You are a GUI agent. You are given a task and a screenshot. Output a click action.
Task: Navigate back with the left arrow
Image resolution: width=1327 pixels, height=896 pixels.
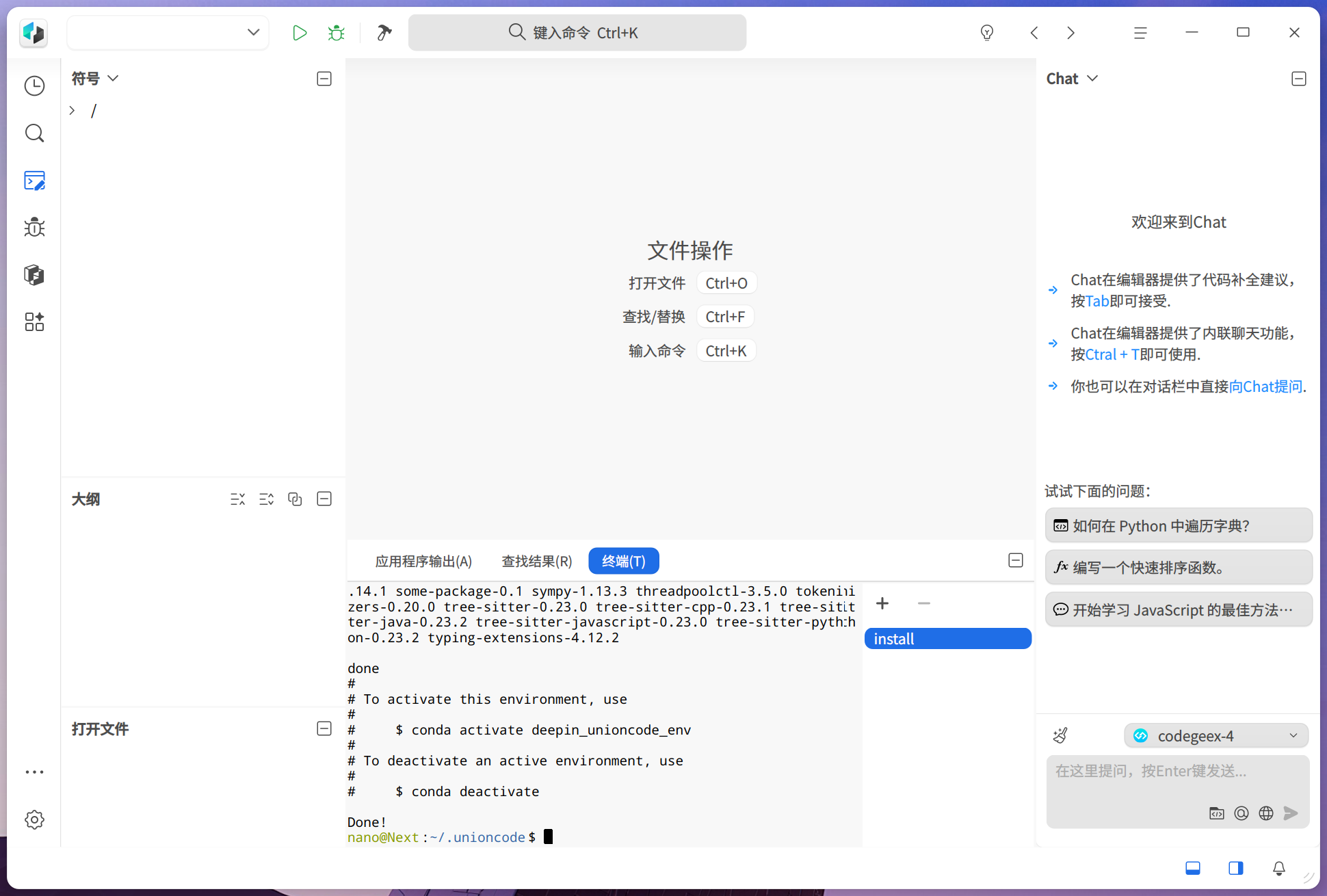tap(1034, 33)
